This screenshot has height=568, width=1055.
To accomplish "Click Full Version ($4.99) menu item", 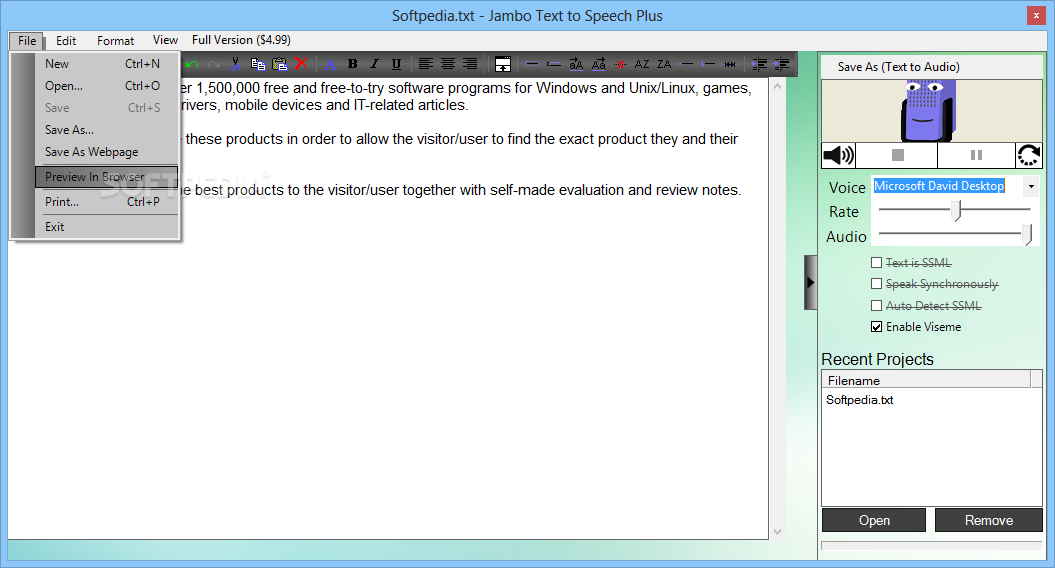I will (241, 40).
